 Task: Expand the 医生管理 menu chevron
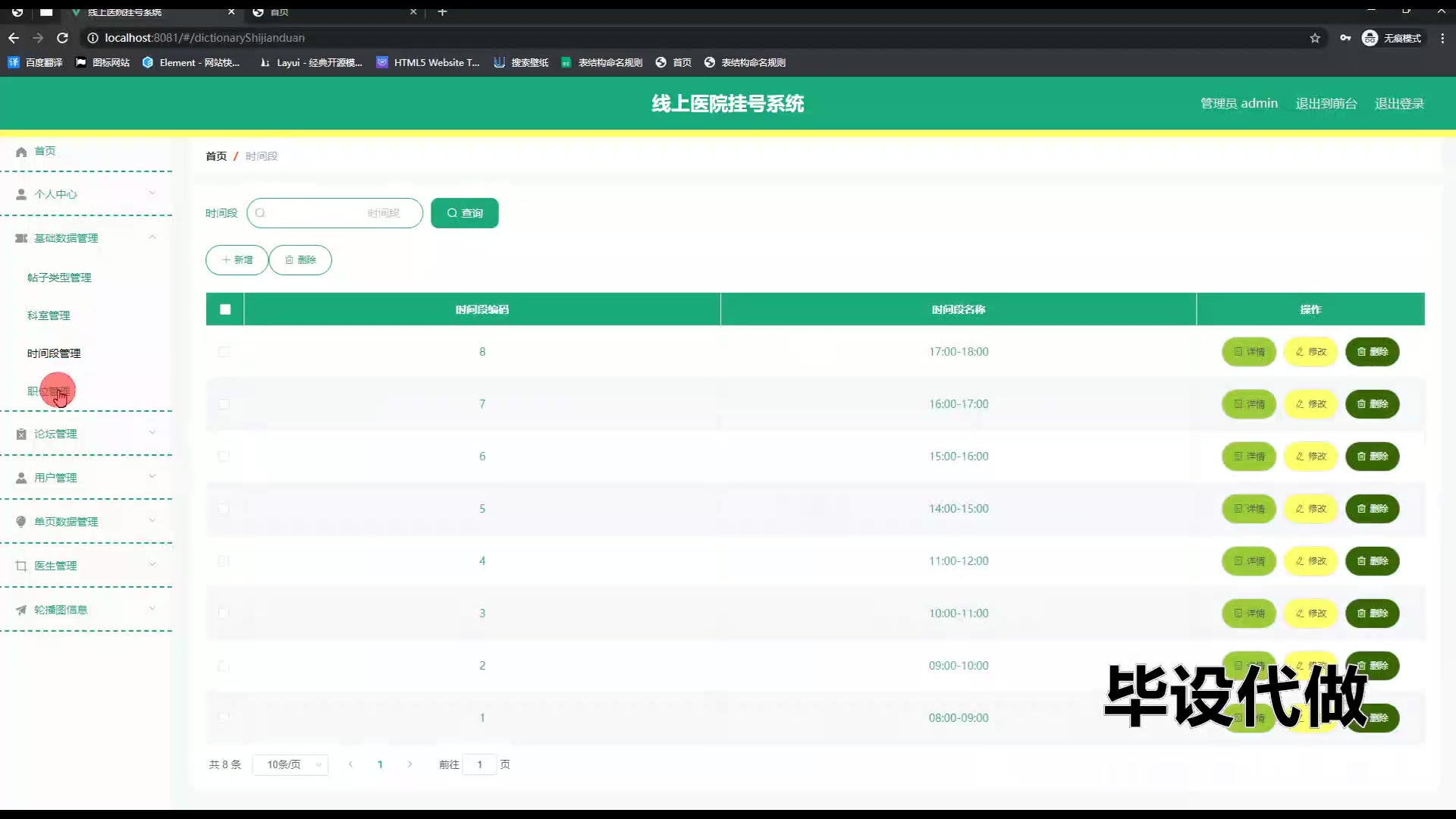click(152, 565)
